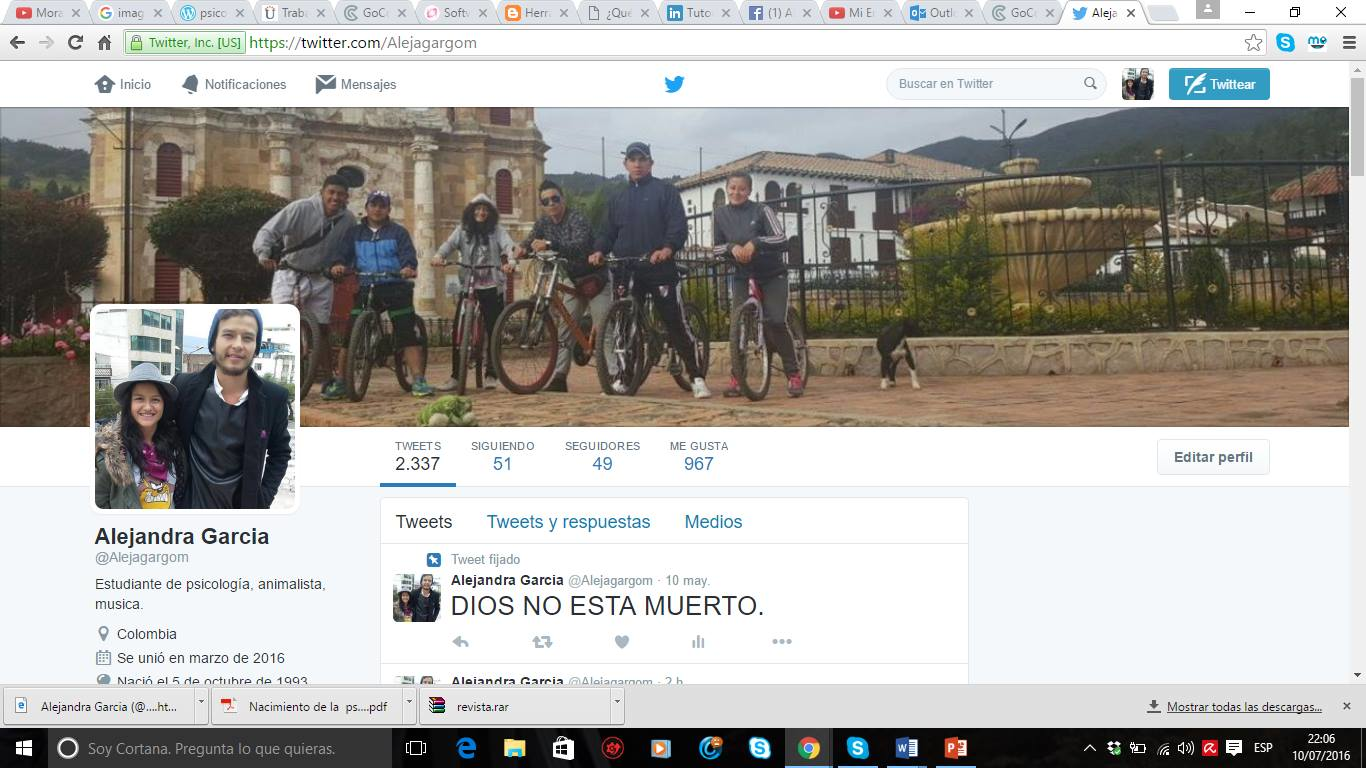1366x768 pixels.
Task: Click the Twittear compose button
Action: 1219,84
